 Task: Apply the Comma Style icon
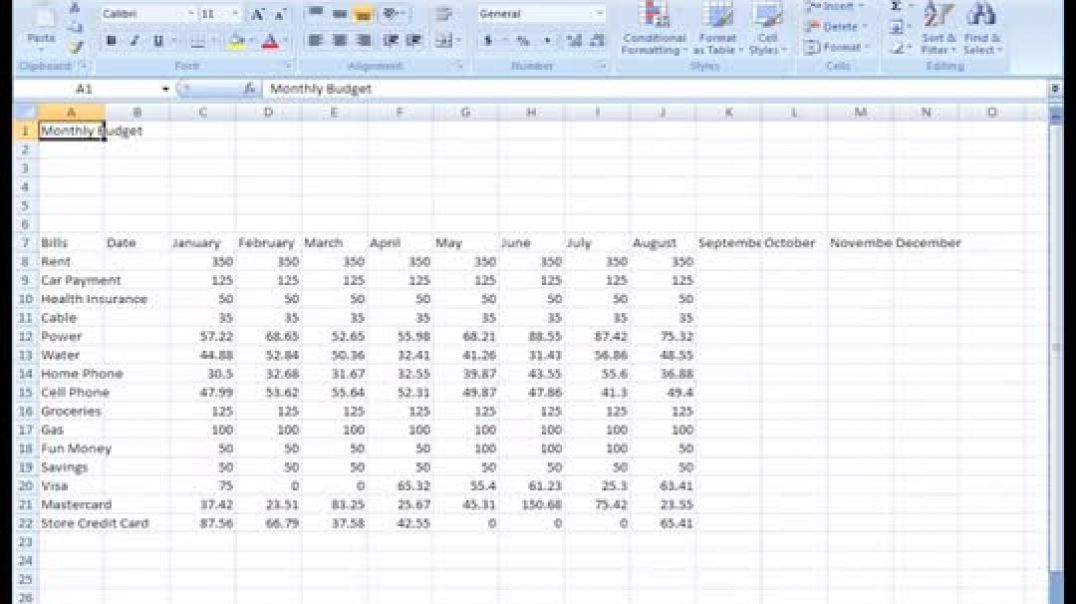pos(547,40)
